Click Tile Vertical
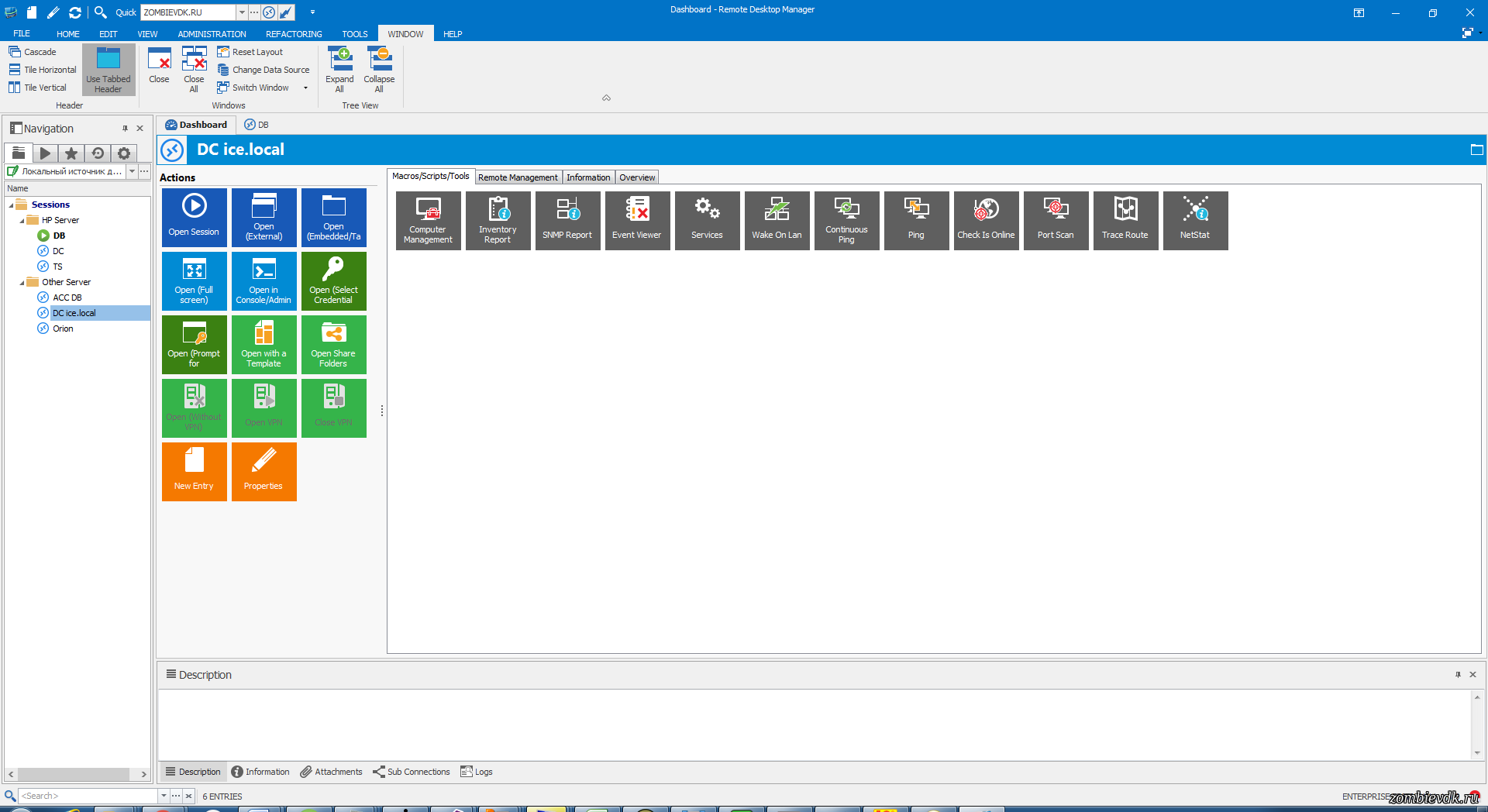 [38, 88]
